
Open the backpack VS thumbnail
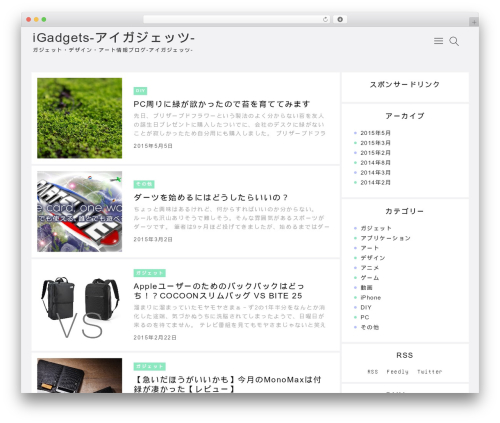click(80, 305)
